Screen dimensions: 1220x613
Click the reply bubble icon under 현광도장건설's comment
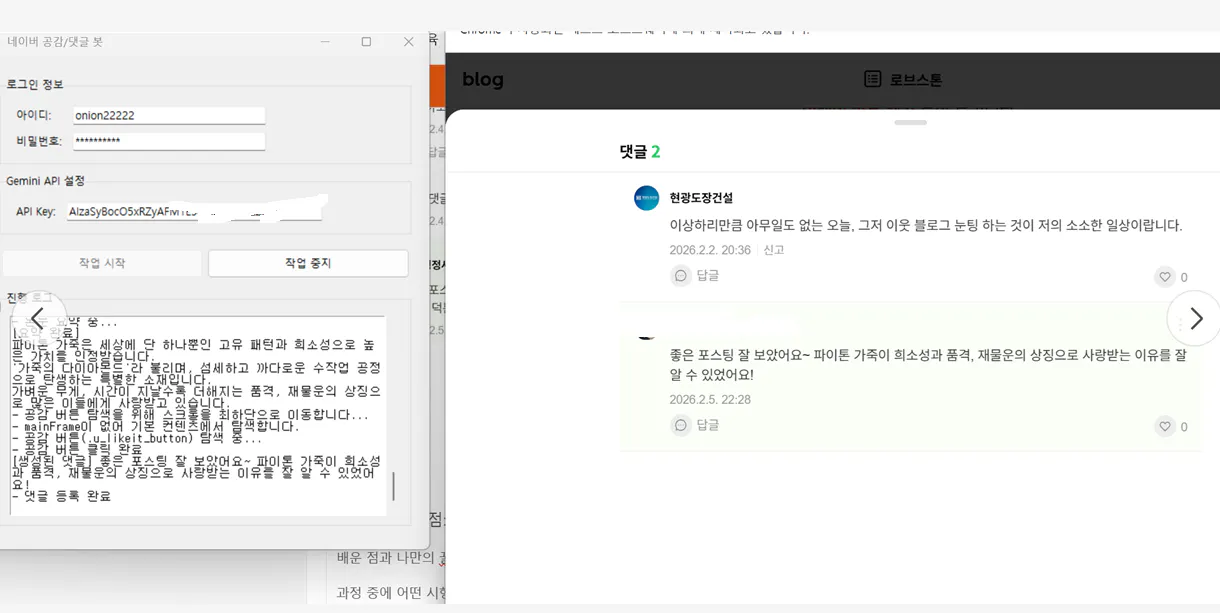click(x=681, y=276)
